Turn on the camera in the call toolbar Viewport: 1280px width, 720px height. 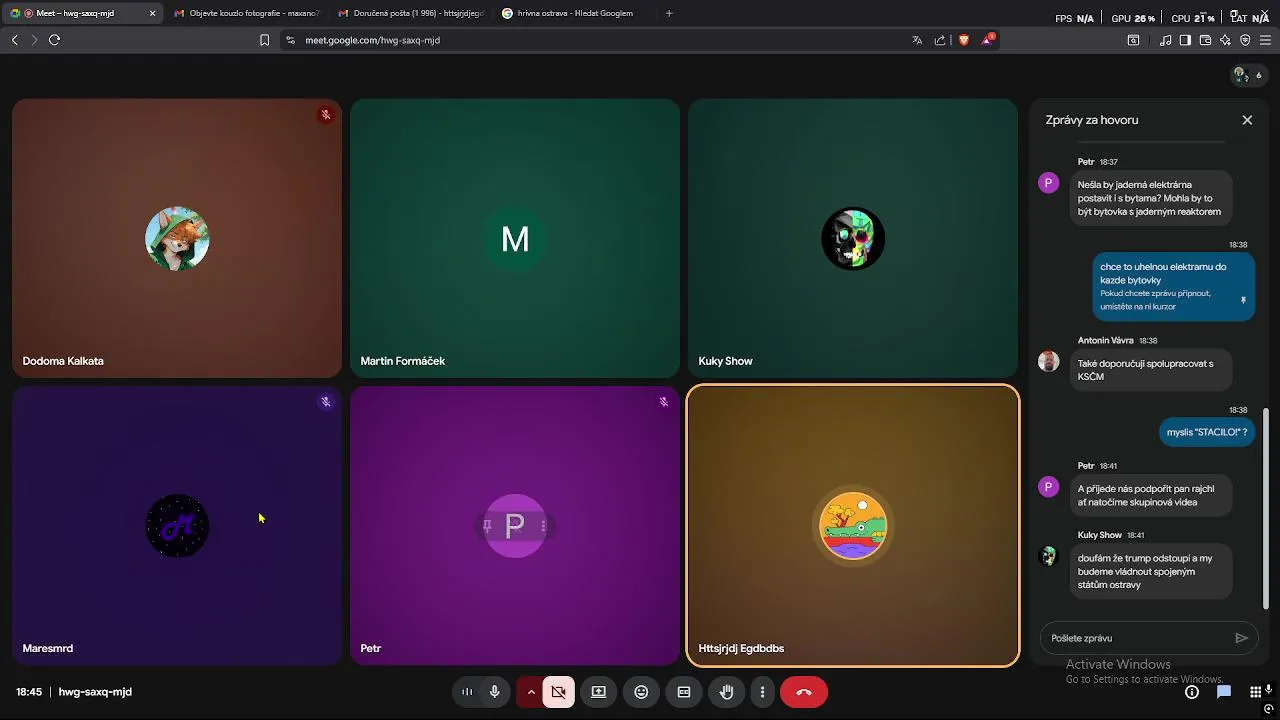(558, 692)
